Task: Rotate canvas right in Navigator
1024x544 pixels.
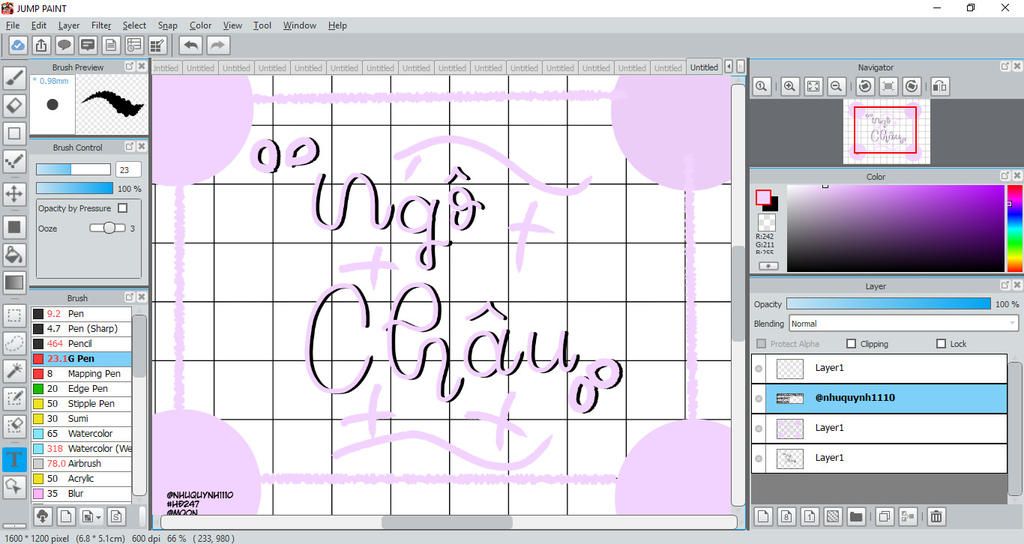Action: [x=912, y=86]
